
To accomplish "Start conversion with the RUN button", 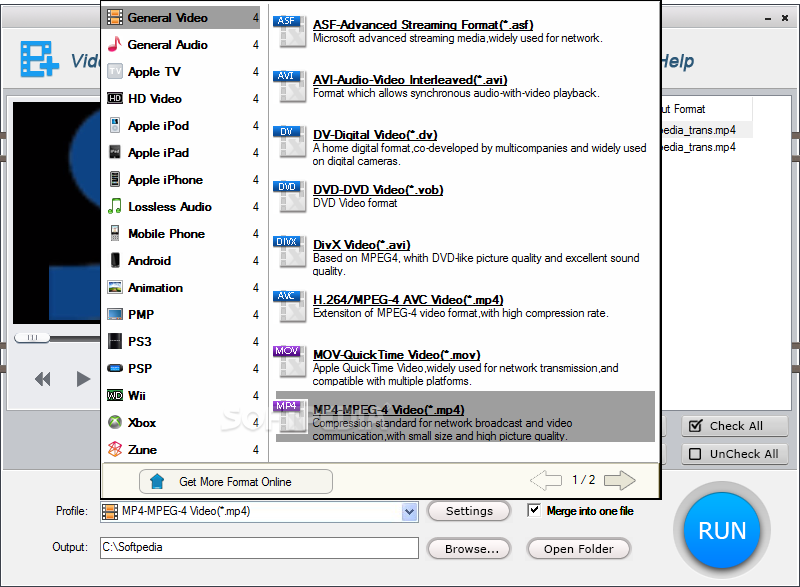I will (722, 530).
